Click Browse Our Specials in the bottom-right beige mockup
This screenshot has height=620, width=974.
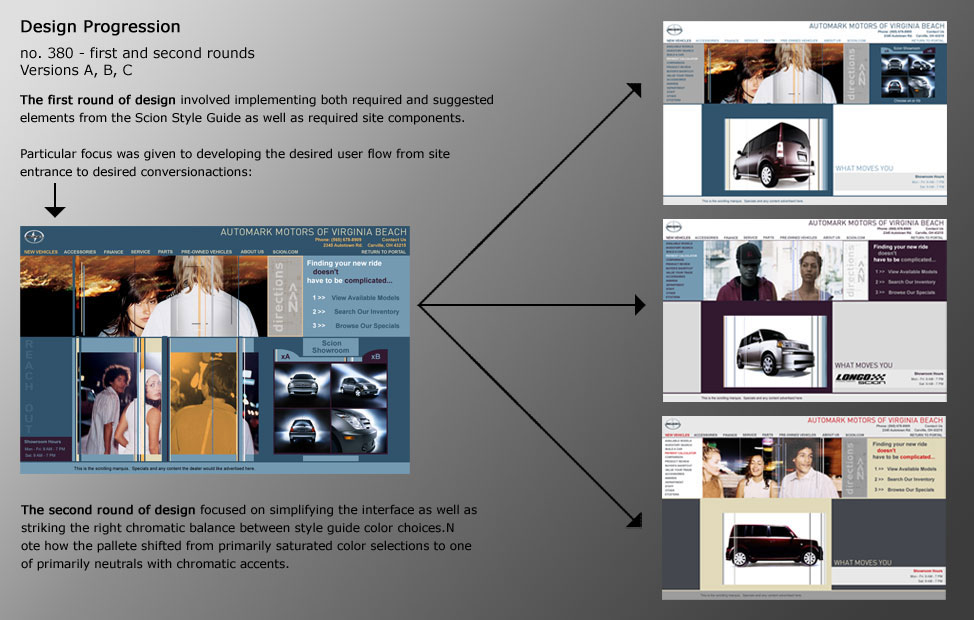911,490
